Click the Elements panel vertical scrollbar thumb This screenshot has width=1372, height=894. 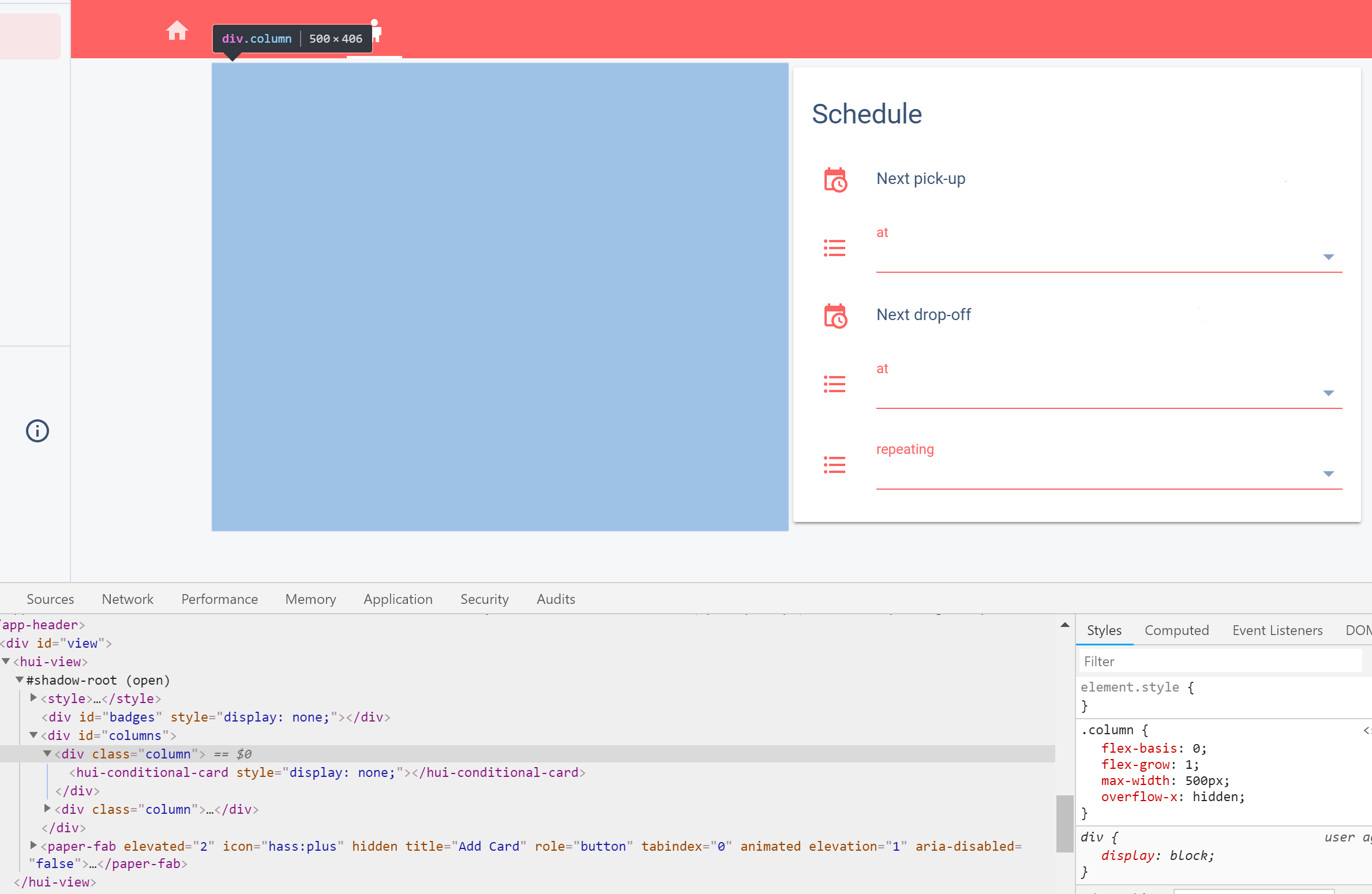pyautogui.click(x=1064, y=823)
